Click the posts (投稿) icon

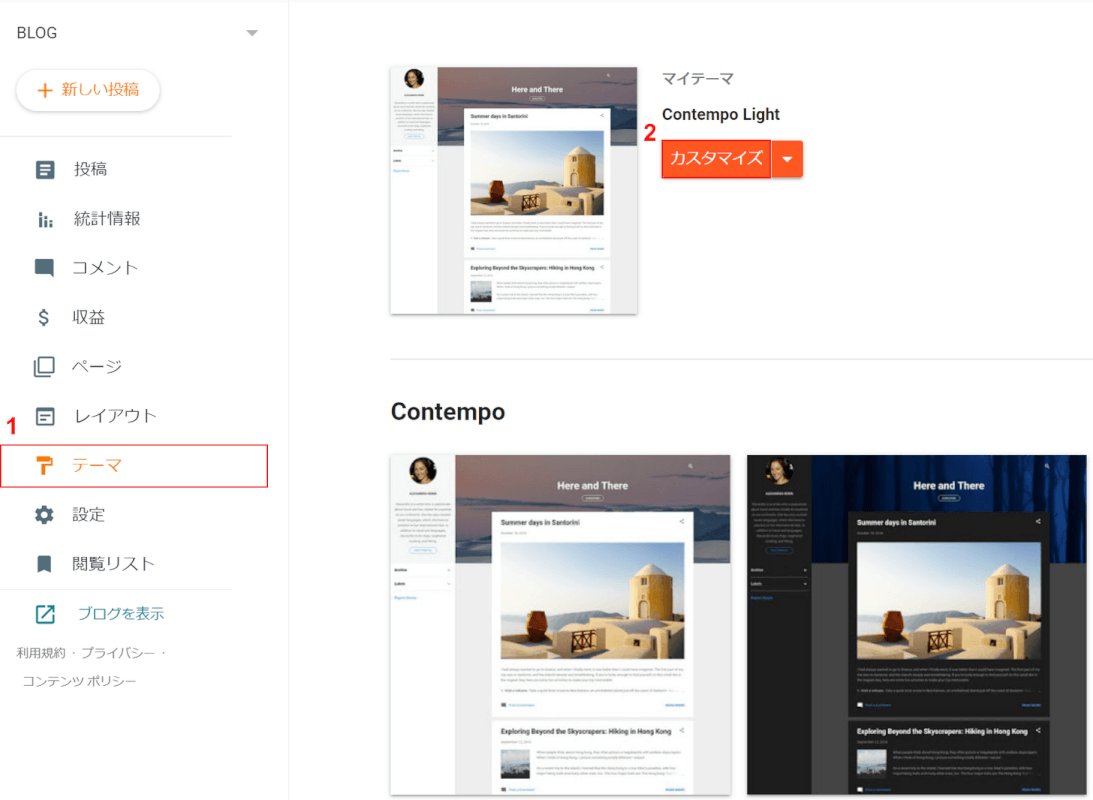point(45,169)
